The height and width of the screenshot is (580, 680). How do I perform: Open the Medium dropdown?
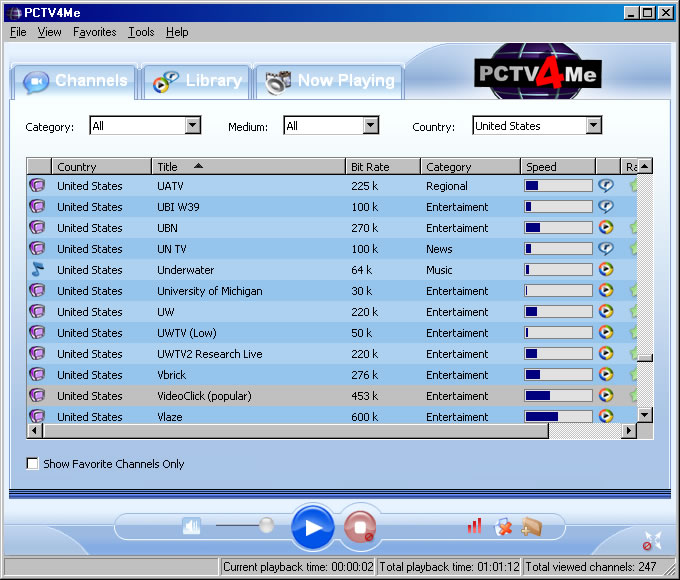coord(370,125)
